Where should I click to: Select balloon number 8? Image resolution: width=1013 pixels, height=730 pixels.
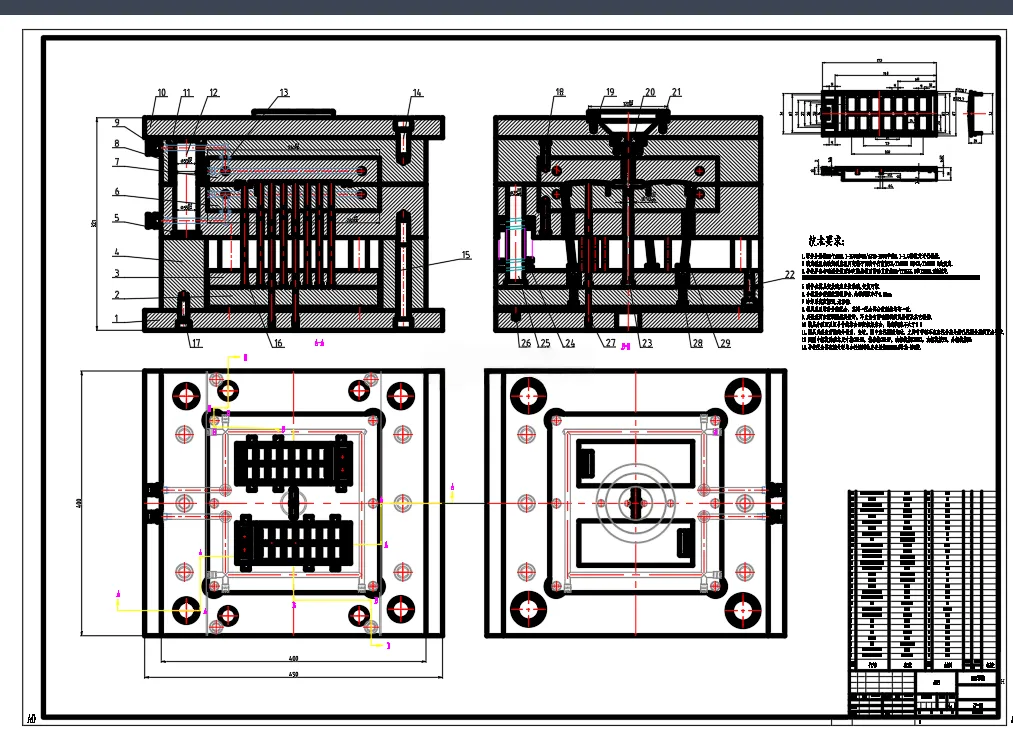click(116, 143)
